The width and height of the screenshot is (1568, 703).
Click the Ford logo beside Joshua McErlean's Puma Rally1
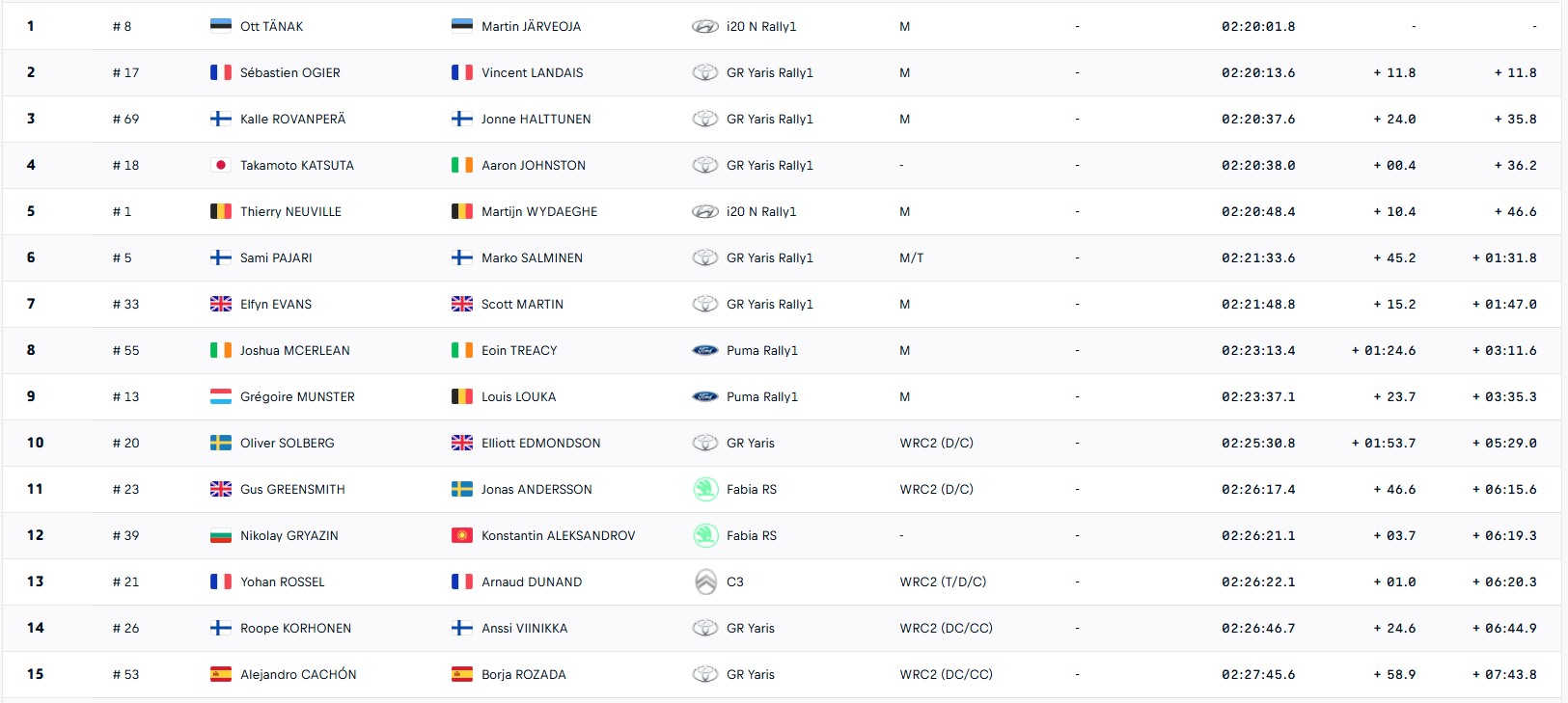click(705, 350)
